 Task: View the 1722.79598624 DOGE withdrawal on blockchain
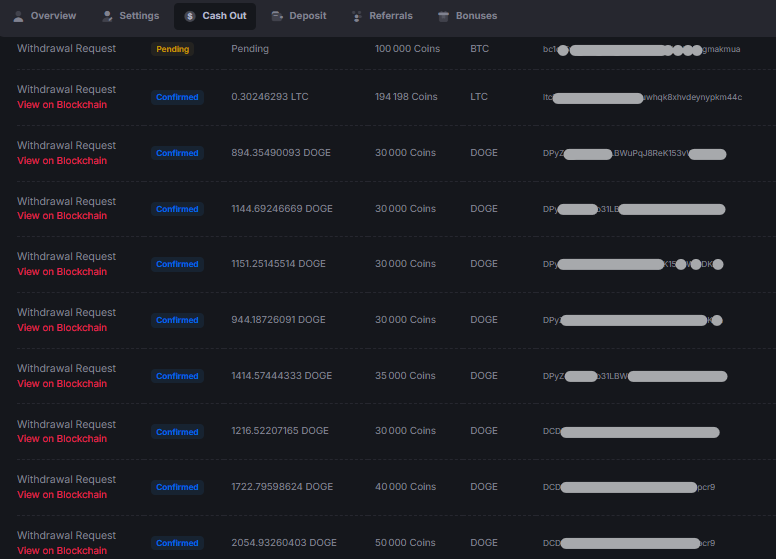tap(62, 495)
